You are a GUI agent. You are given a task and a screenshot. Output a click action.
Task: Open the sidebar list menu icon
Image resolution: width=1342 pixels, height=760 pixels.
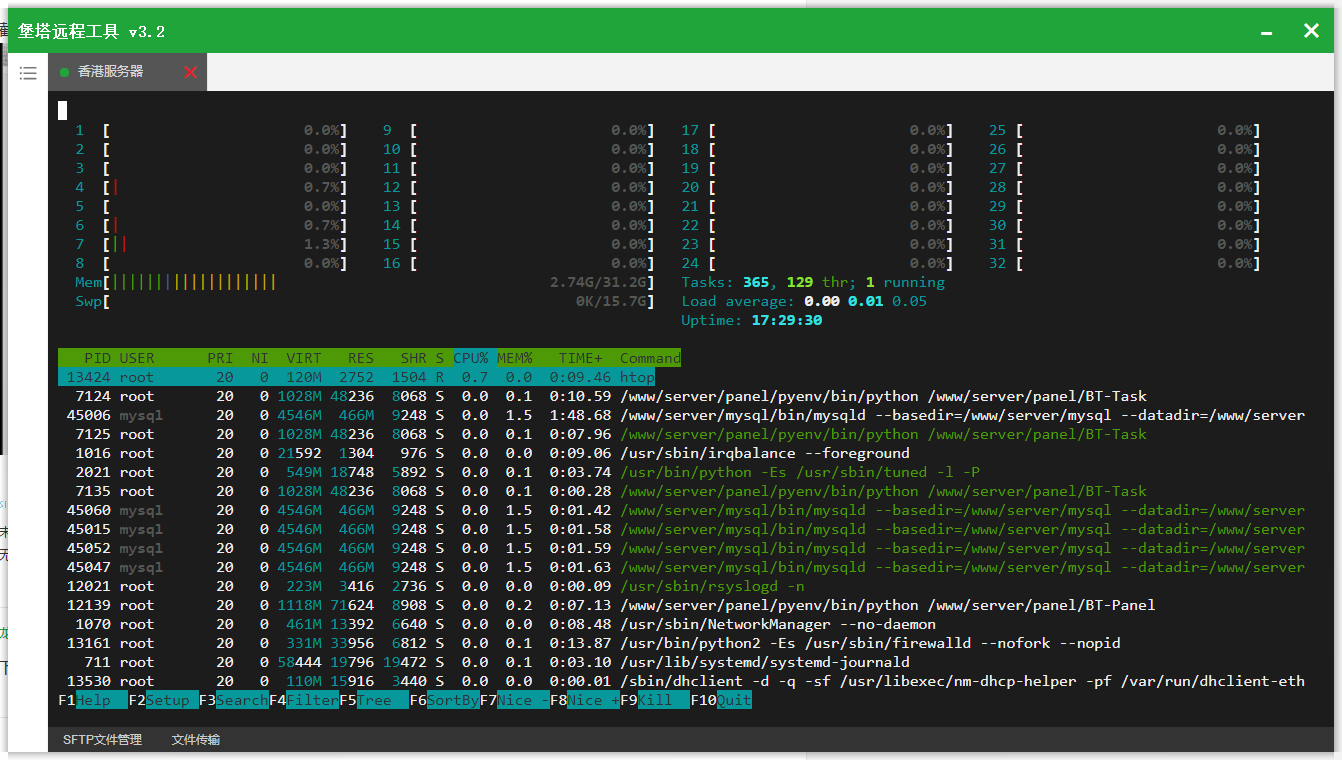[28, 73]
